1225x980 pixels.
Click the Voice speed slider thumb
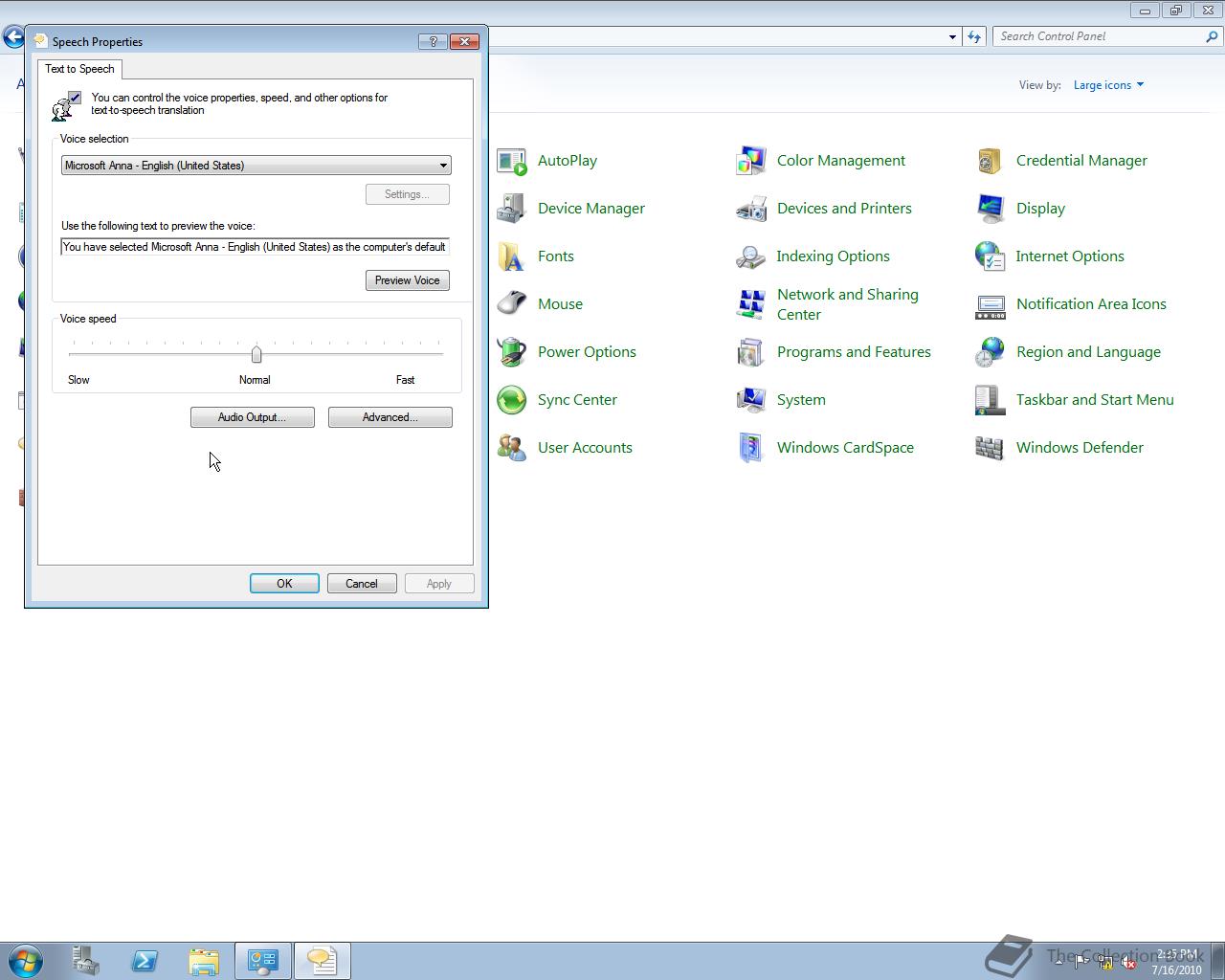pyautogui.click(x=256, y=355)
